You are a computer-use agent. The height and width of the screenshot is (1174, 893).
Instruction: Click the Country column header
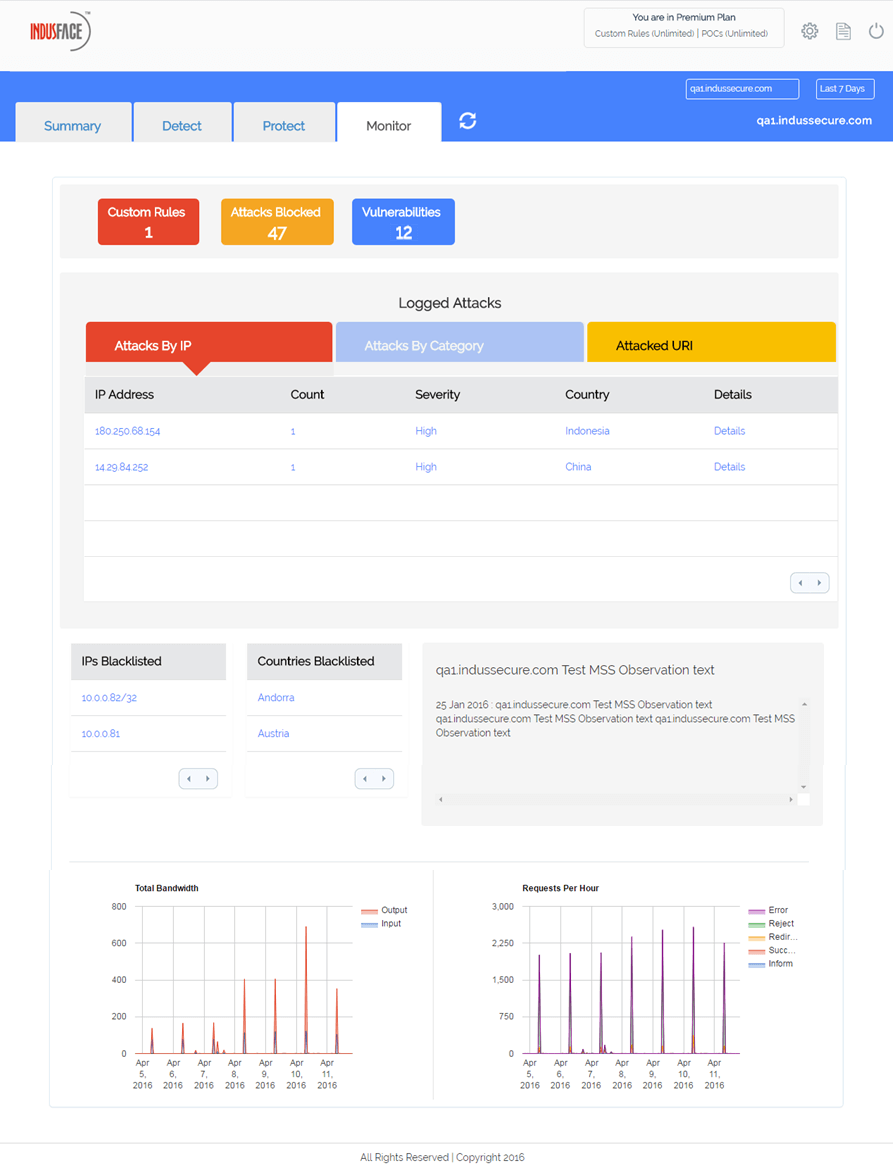click(587, 395)
